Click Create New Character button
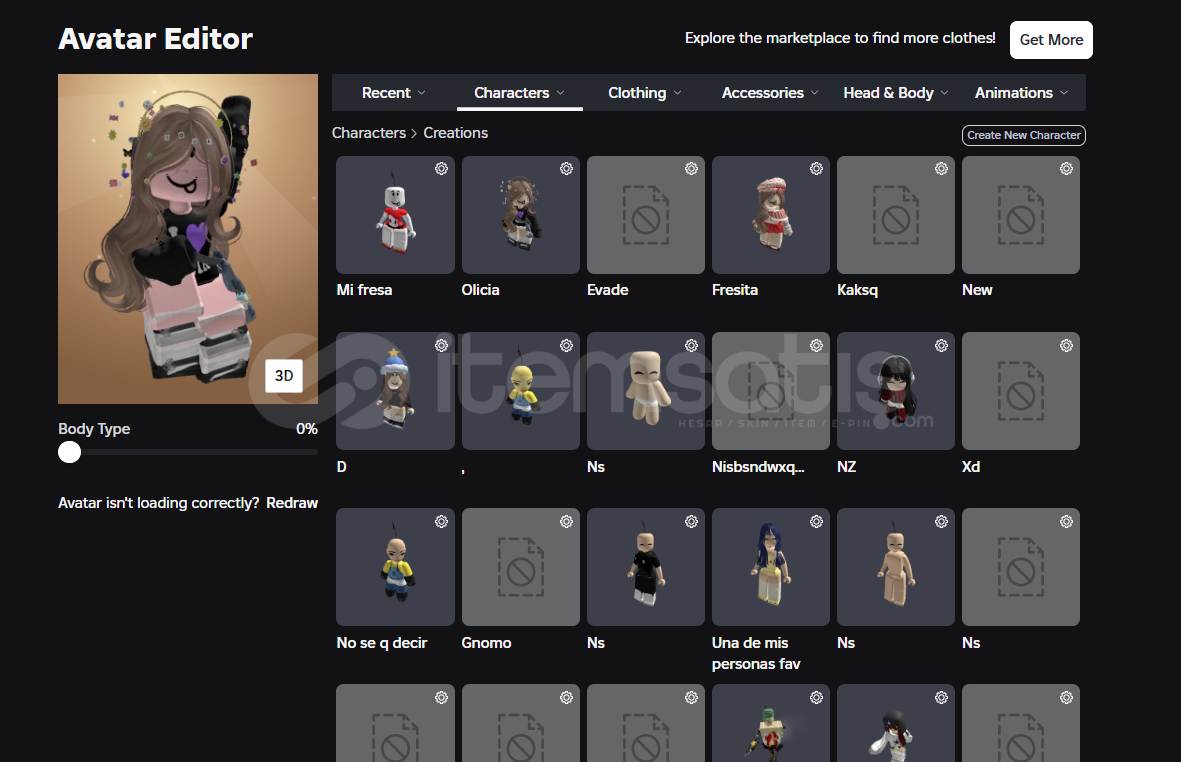The height and width of the screenshot is (762, 1181). [1024, 136]
